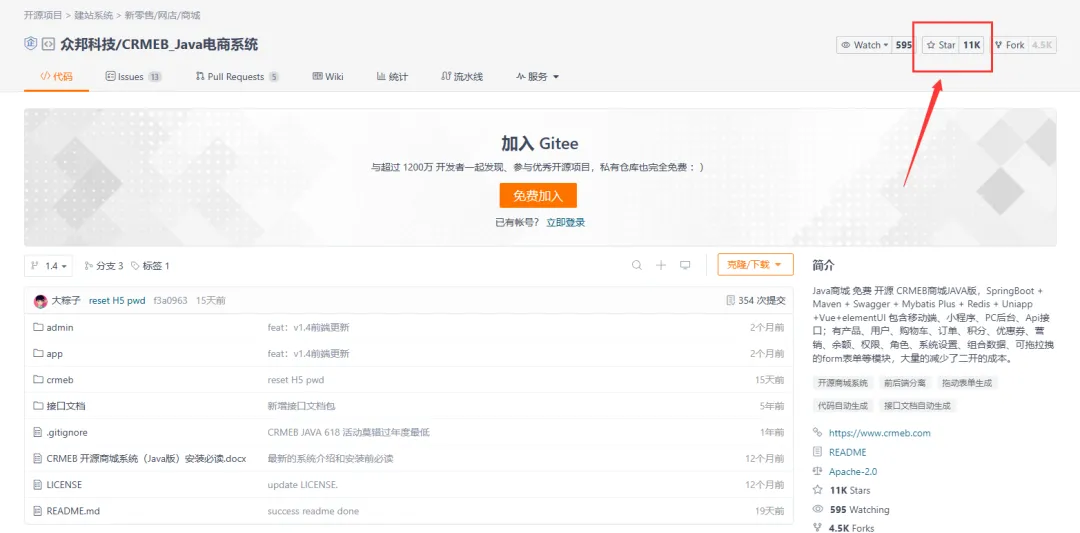
Task: Click the 接口文档自动生成 tag
Action: (x=917, y=406)
